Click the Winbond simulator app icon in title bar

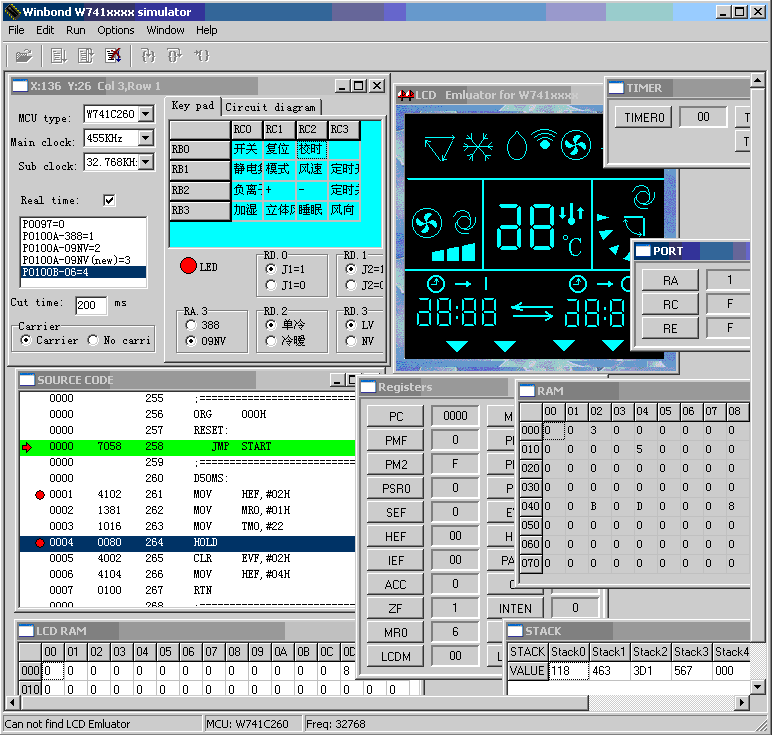pos(13,12)
